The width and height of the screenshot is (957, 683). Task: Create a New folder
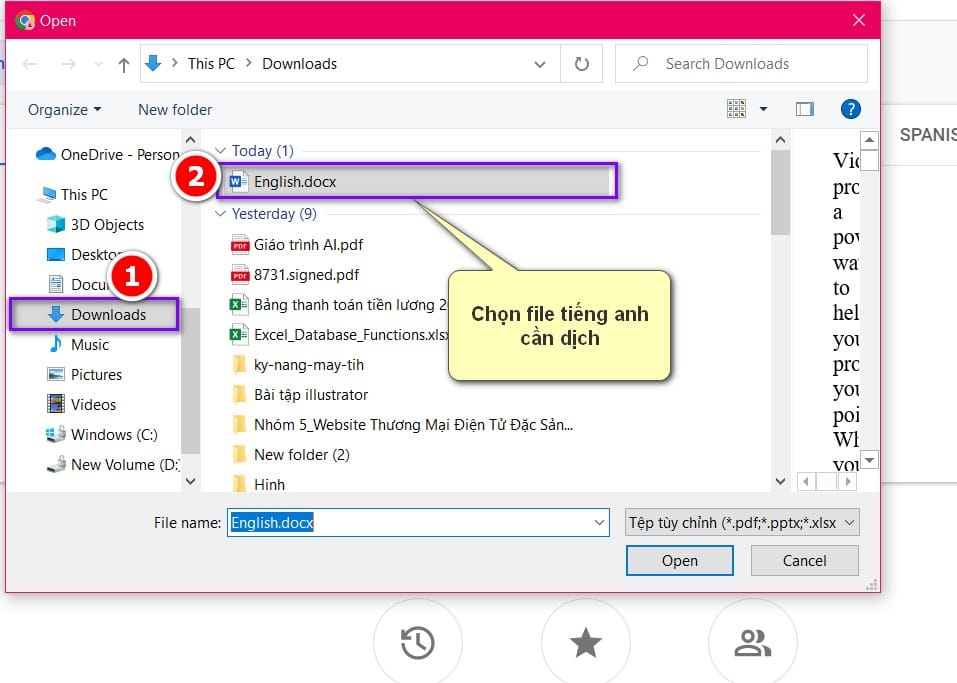175,110
